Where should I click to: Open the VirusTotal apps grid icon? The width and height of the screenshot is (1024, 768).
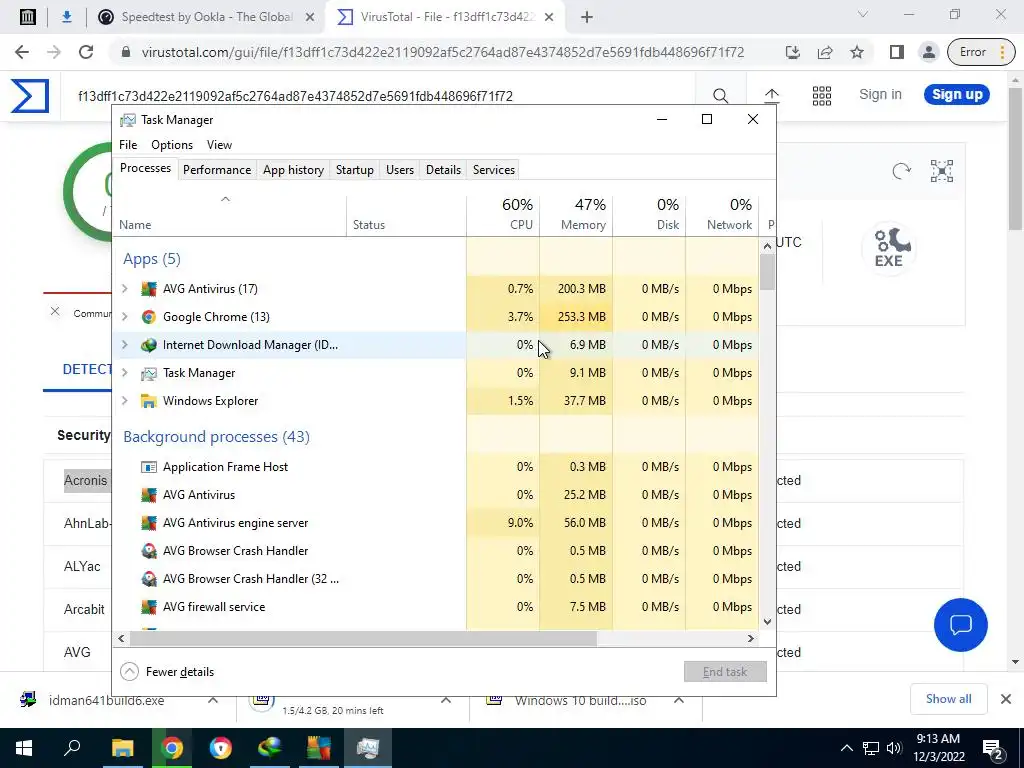[822, 96]
